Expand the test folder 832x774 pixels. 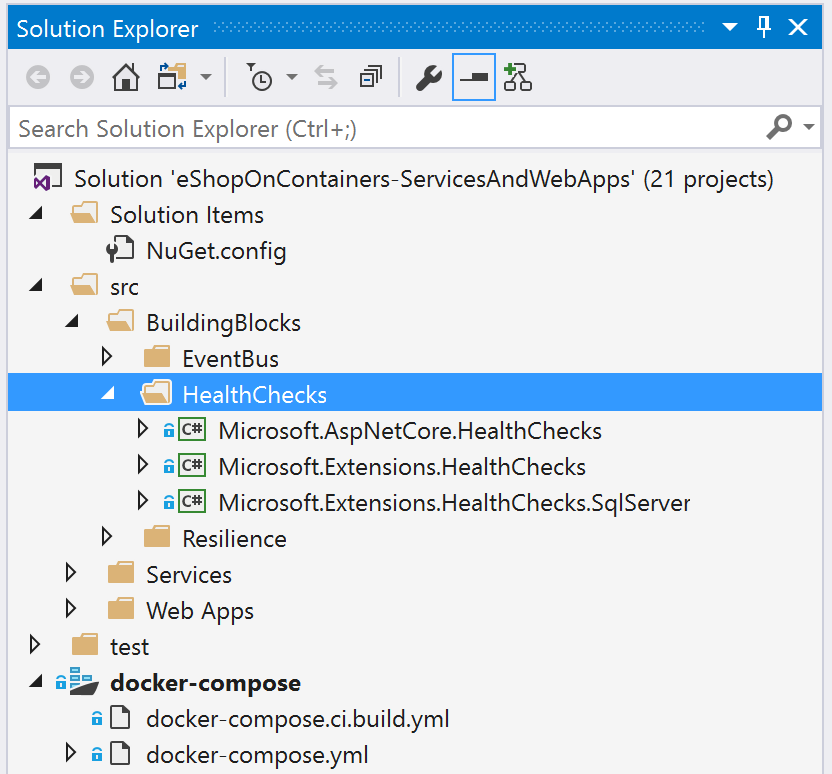[x=36, y=645]
